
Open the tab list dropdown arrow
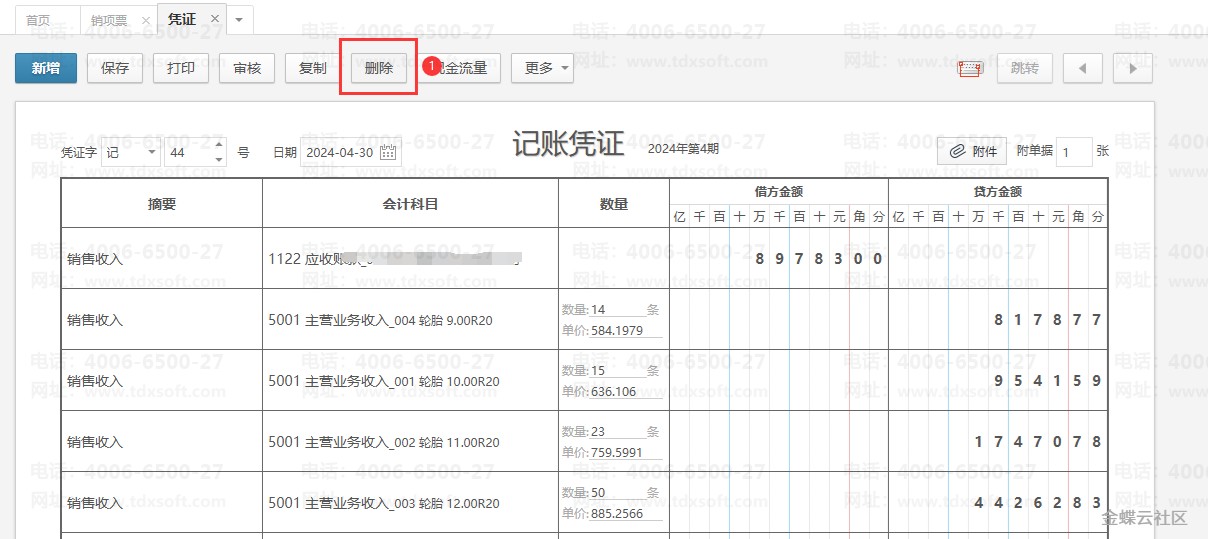pos(239,19)
